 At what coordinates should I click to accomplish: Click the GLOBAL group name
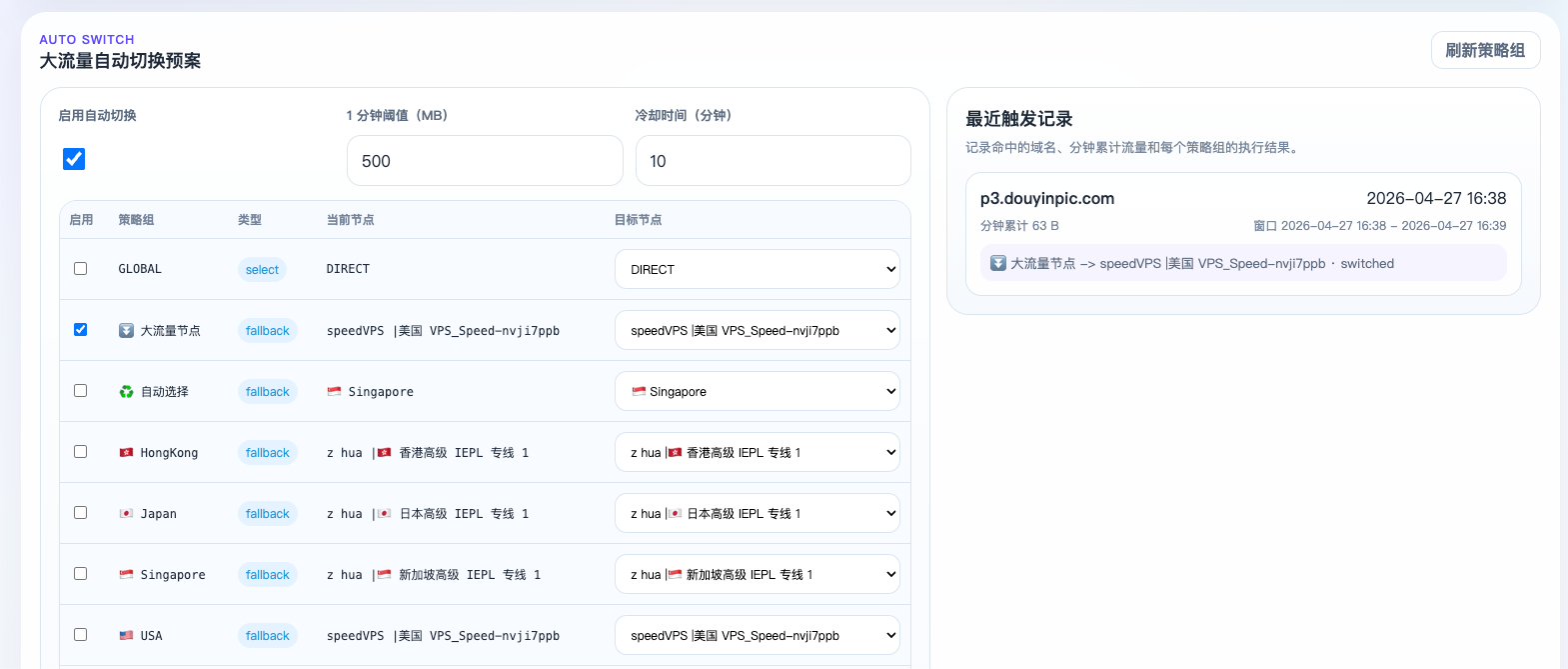pyautogui.click(x=140, y=269)
